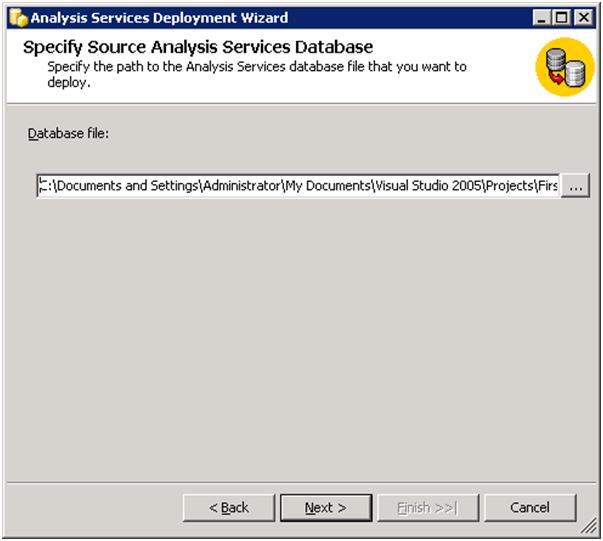
Task: Click the resize grip at window corner
Action: [588, 526]
